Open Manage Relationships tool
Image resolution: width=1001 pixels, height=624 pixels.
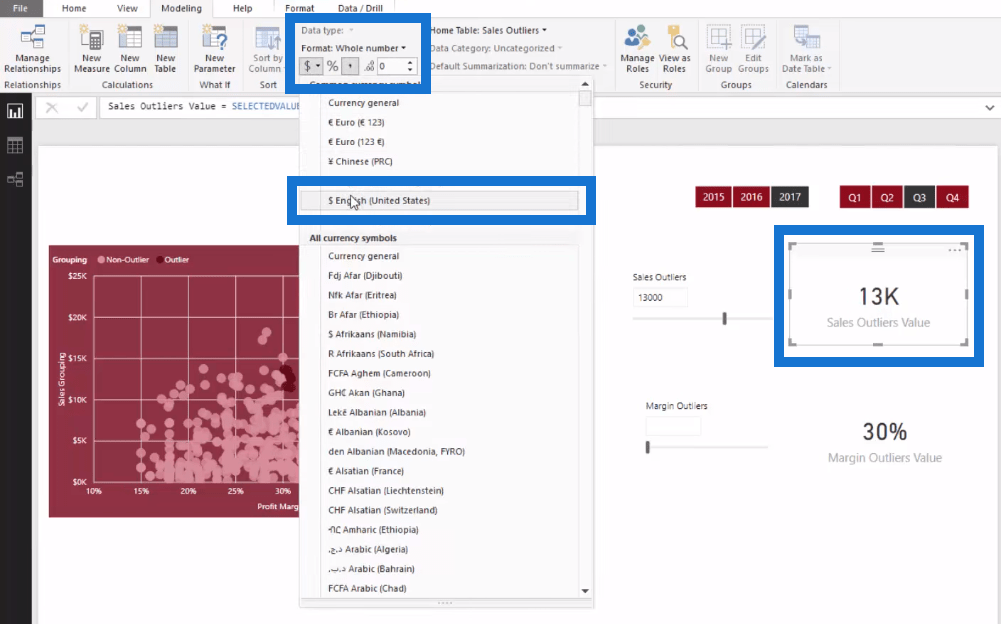tap(33, 49)
